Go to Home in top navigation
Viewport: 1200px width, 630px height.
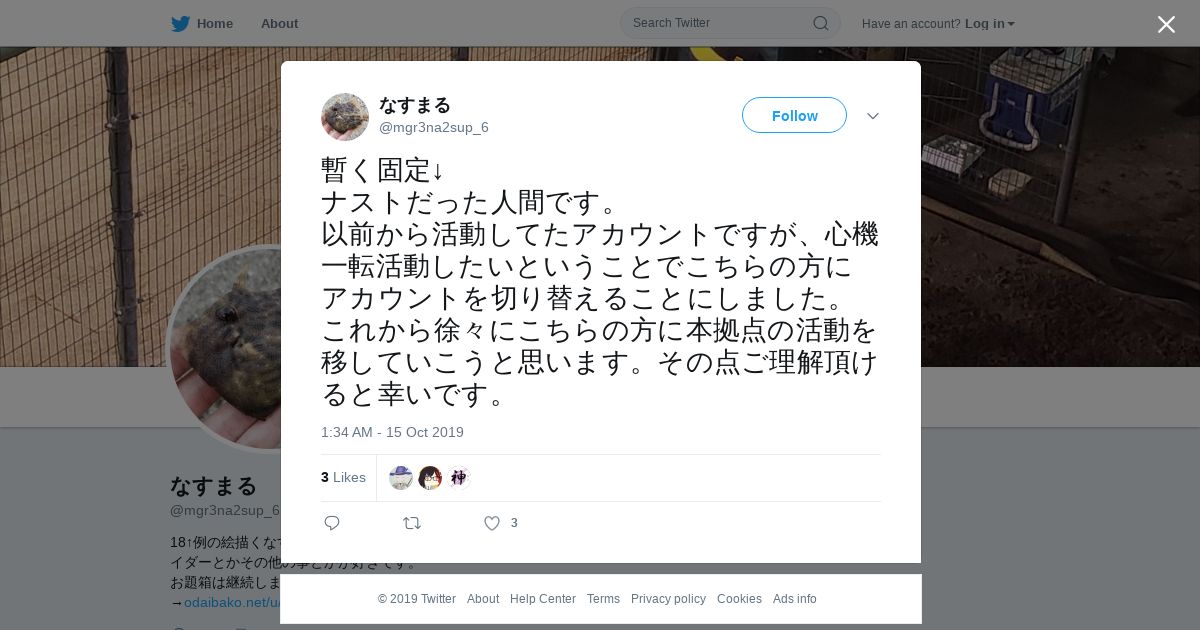coord(215,23)
